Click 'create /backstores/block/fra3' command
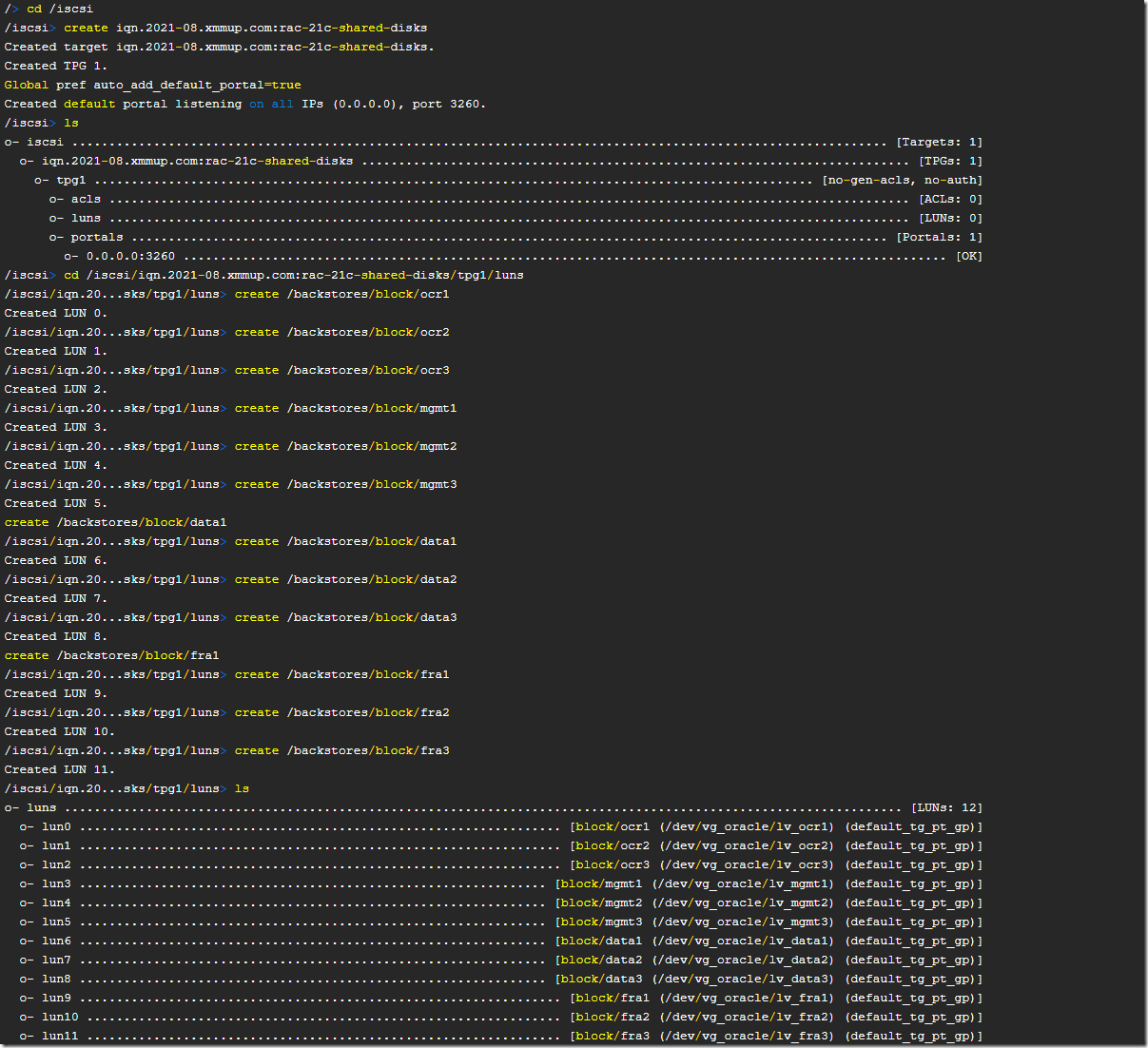 pos(341,750)
